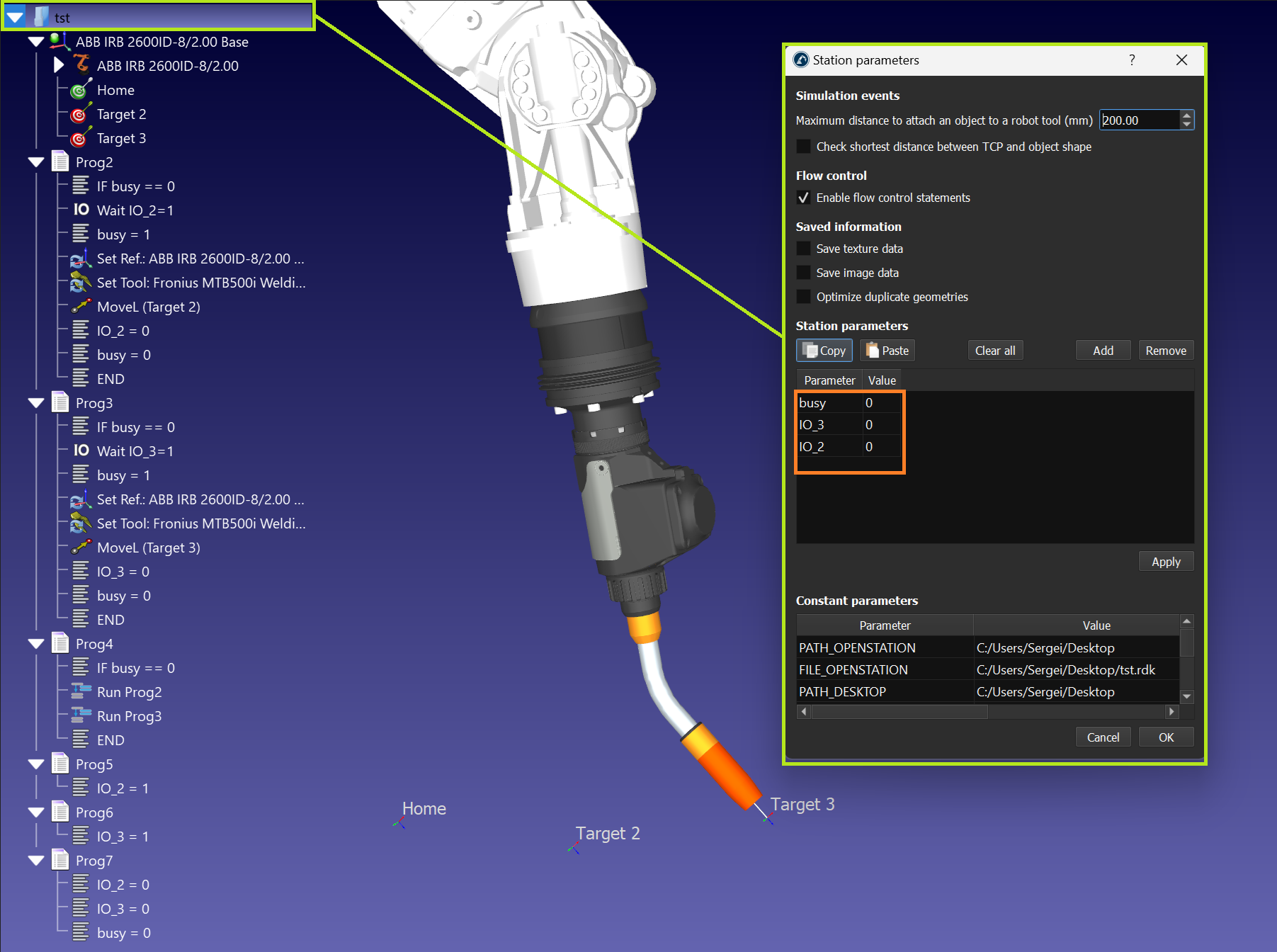Screen dimensions: 1277x952
Task: Click the Parameter column header
Action: (x=829, y=380)
